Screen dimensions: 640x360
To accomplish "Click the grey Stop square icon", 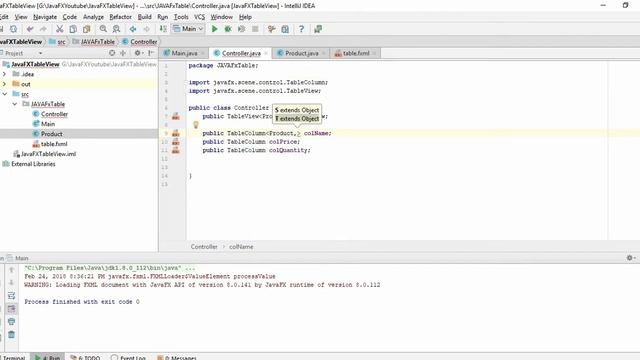I will click(x=255, y=29).
